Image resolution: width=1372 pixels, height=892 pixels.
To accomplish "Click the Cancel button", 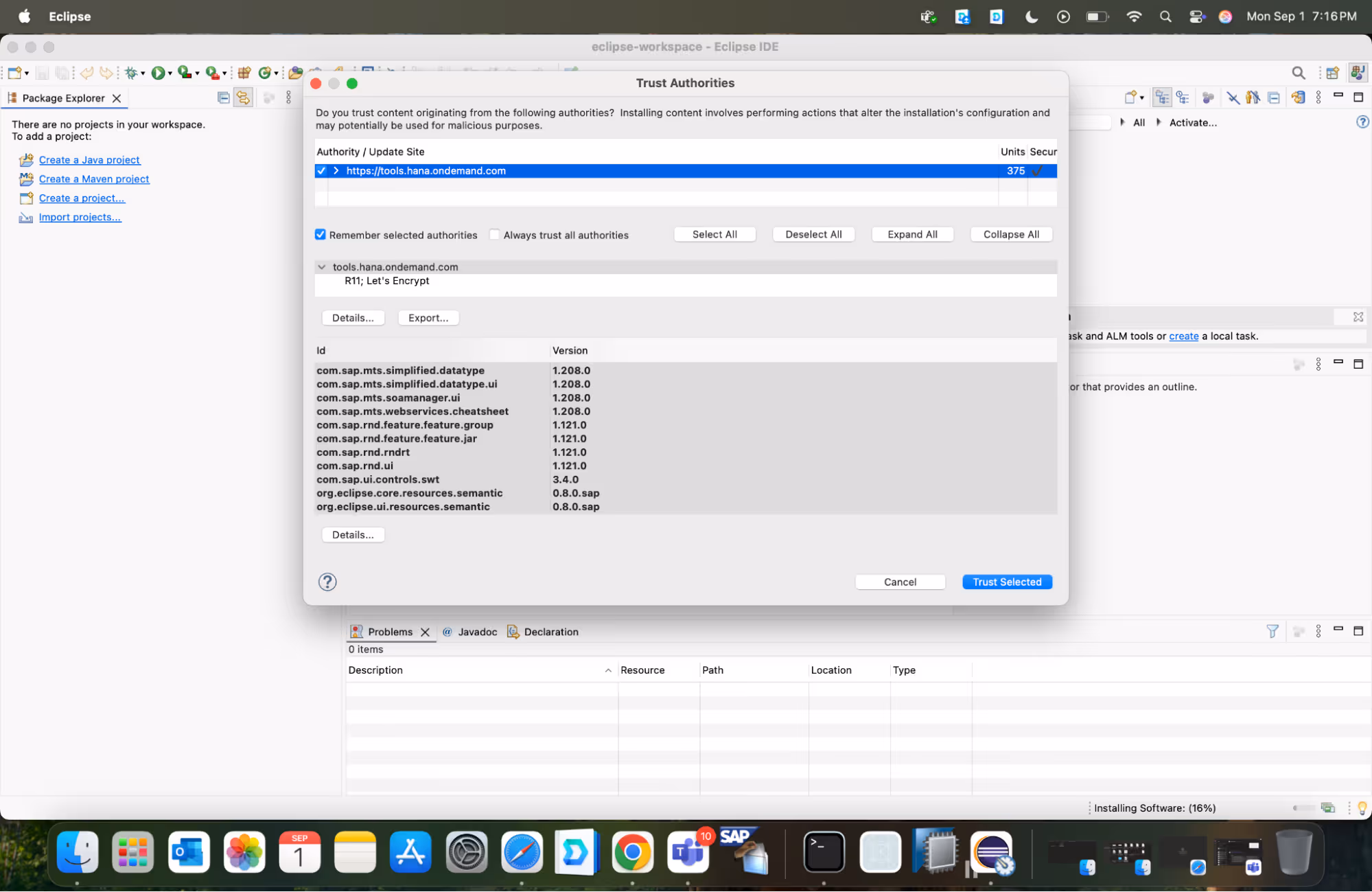I will point(900,582).
